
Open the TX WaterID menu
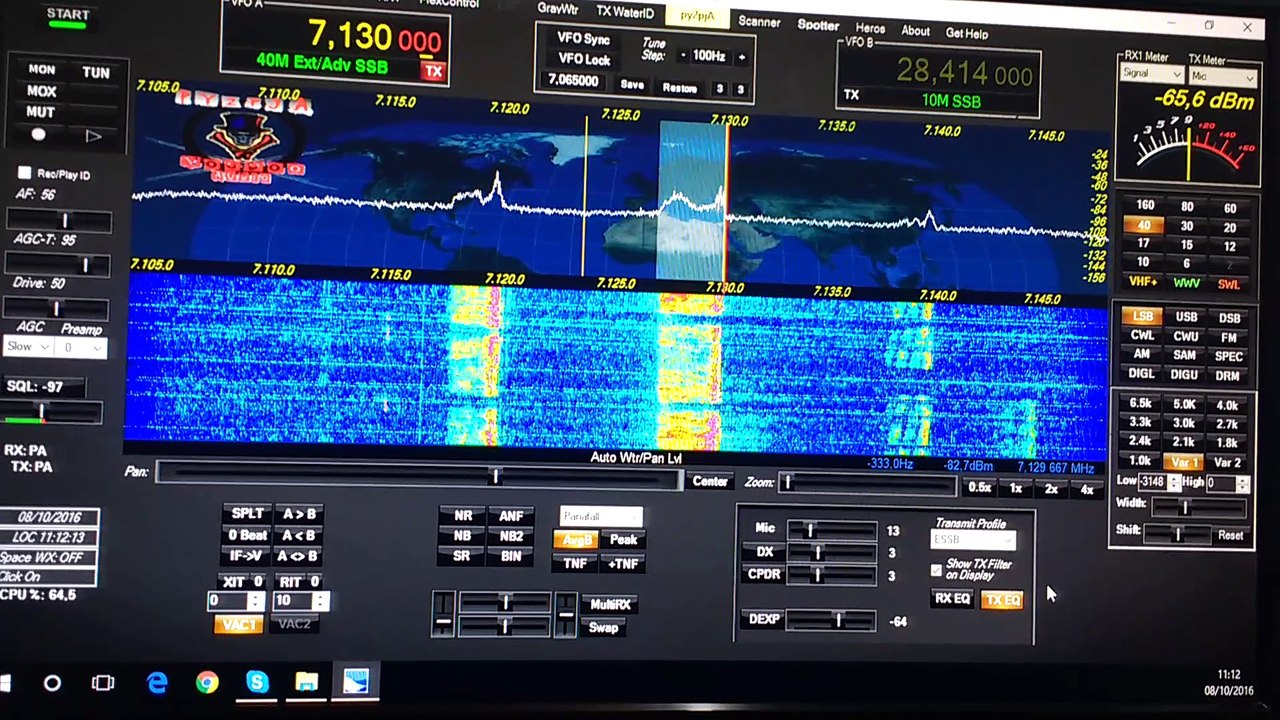(625, 13)
